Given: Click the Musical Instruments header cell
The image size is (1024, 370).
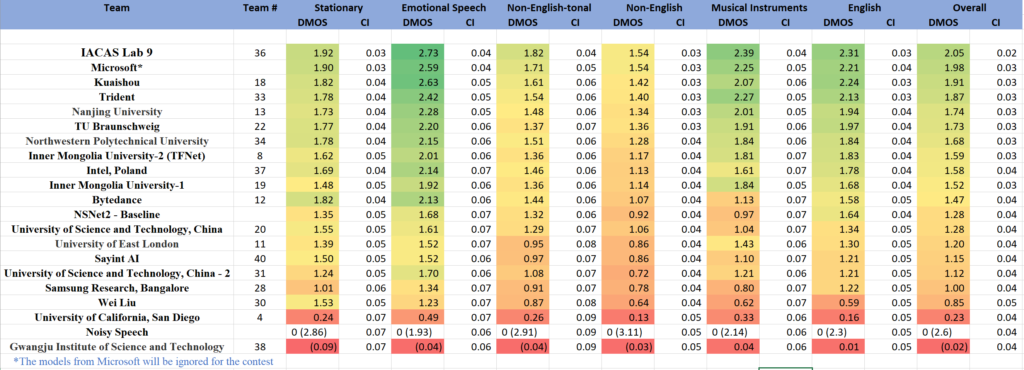Looking at the screenshot, I should [x=759, y=8].
